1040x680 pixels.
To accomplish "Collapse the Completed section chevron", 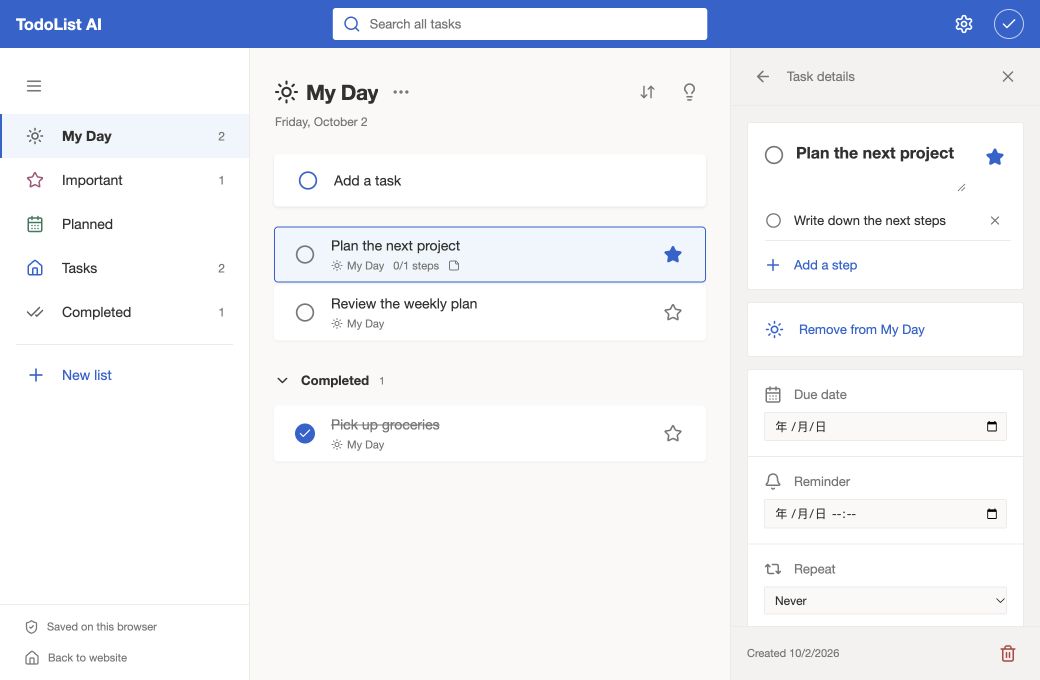I will coord(282,381).
